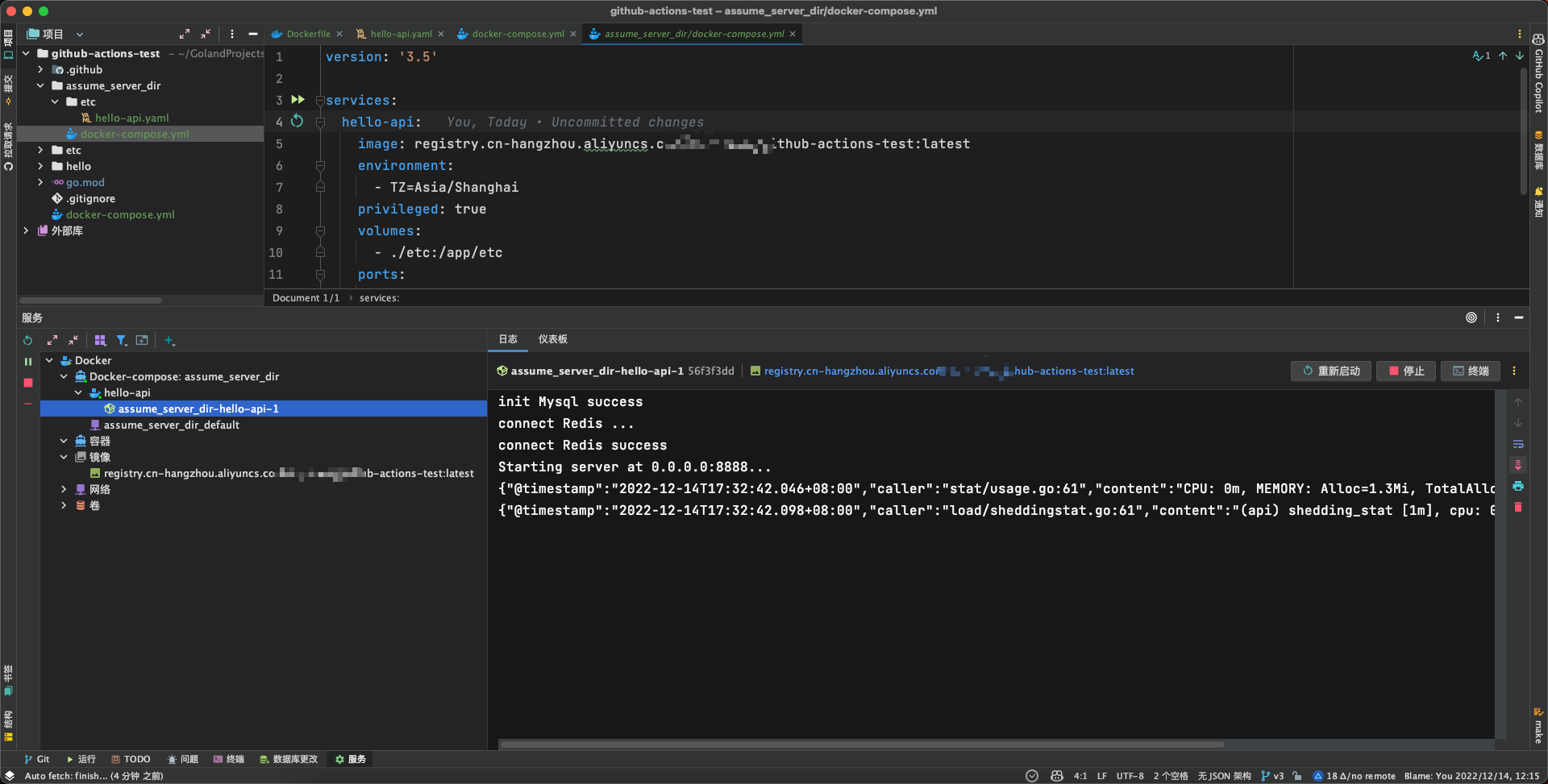Click scroll-to-end icon beside log output
The image size is (1548, 784).
1518,465
